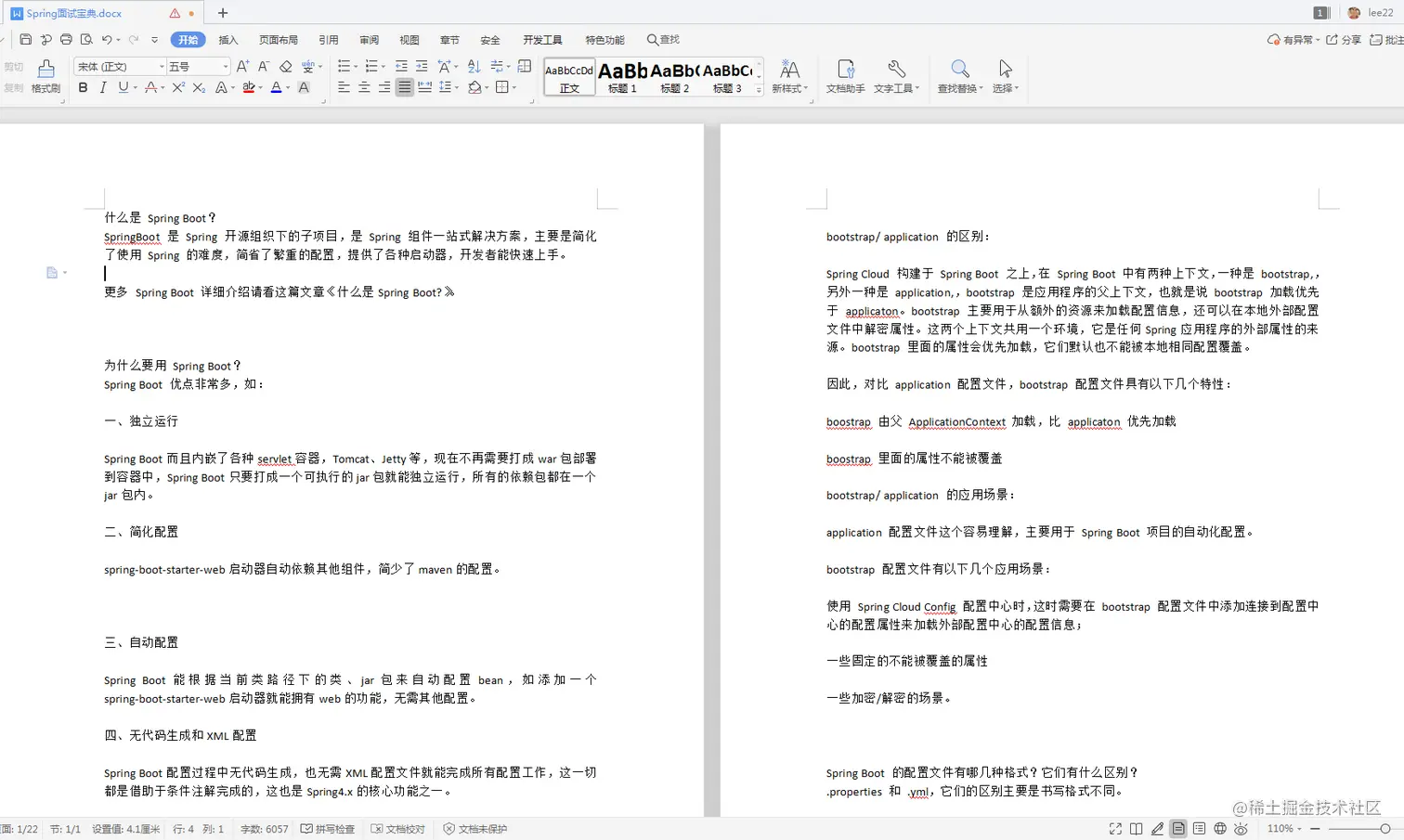Click the distributed alignment icon
Viewport: 1404px width, 840px height.
(424, 87)
